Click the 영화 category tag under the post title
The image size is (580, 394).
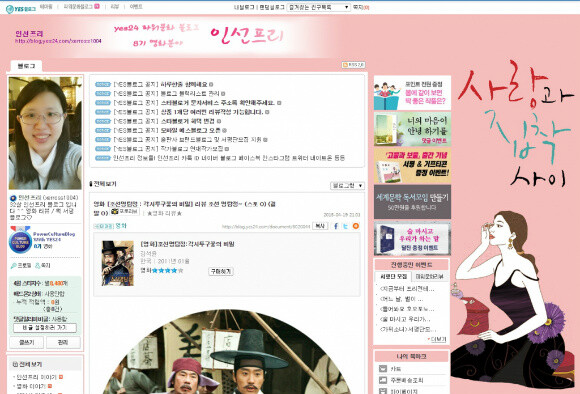point(121,226)
